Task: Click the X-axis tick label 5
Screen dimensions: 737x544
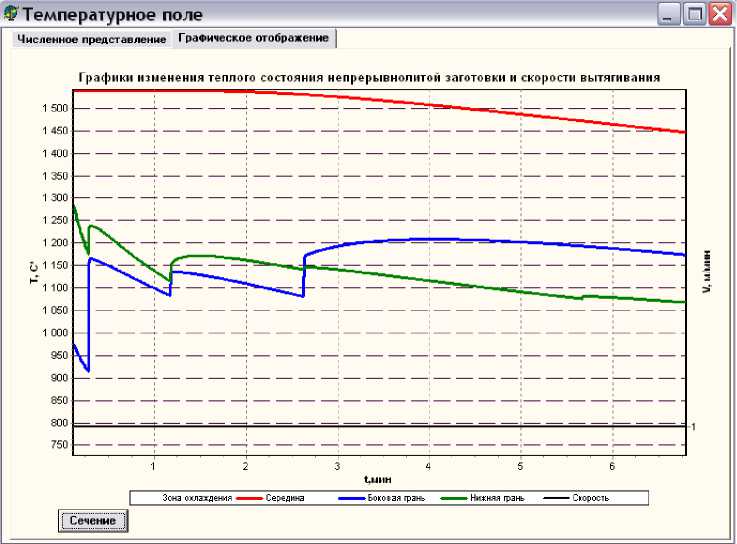Action: click(x=520, y=466)
